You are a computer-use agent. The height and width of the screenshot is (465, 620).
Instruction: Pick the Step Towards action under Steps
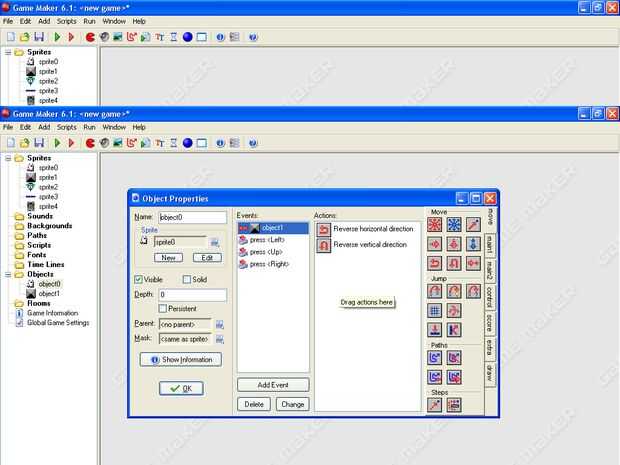point(435,405)
